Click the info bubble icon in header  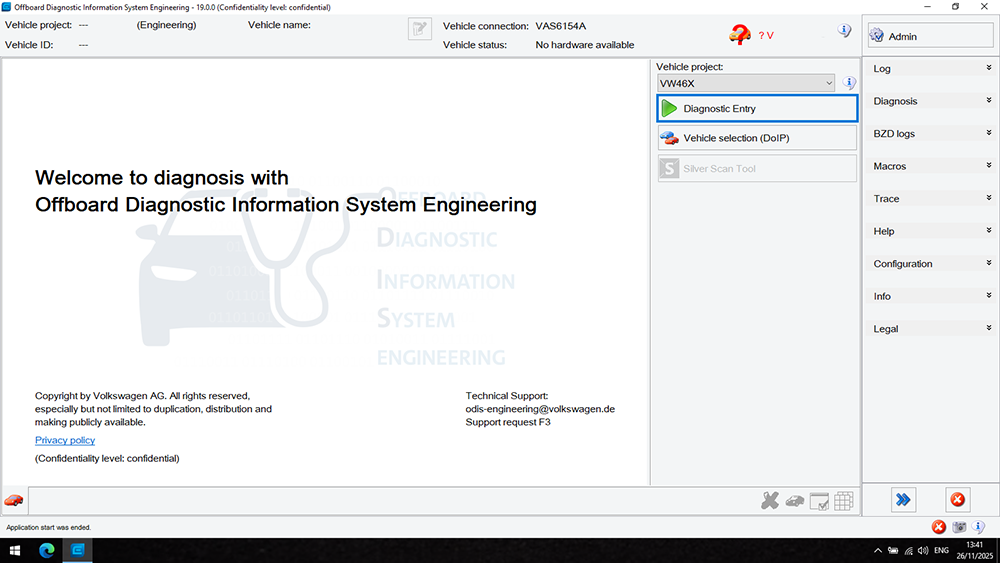[844, 31]
